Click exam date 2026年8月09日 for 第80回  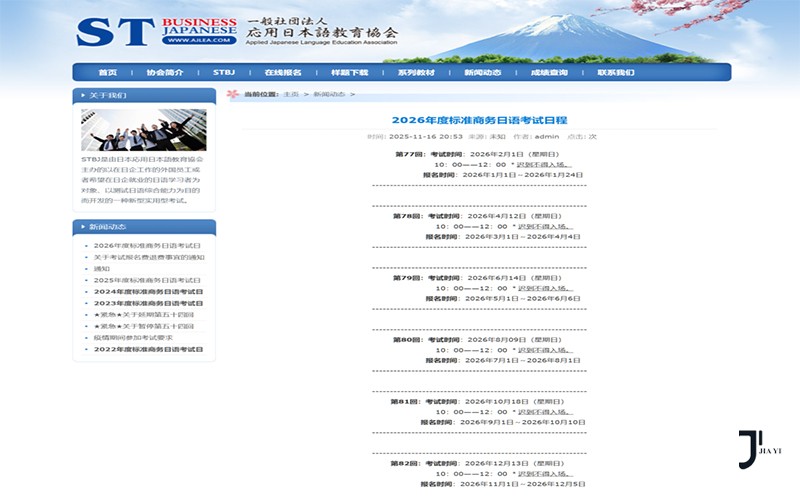click(x=497, y=340)
